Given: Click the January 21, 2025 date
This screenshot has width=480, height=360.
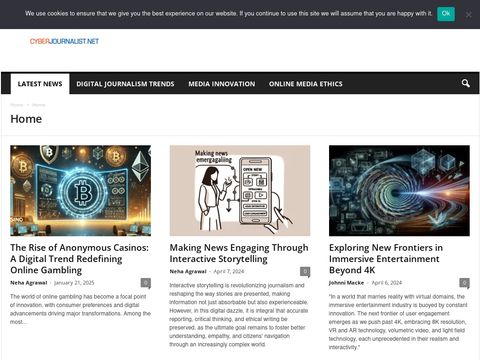Looking at the screenshot, I should click(x=74, y=283).
